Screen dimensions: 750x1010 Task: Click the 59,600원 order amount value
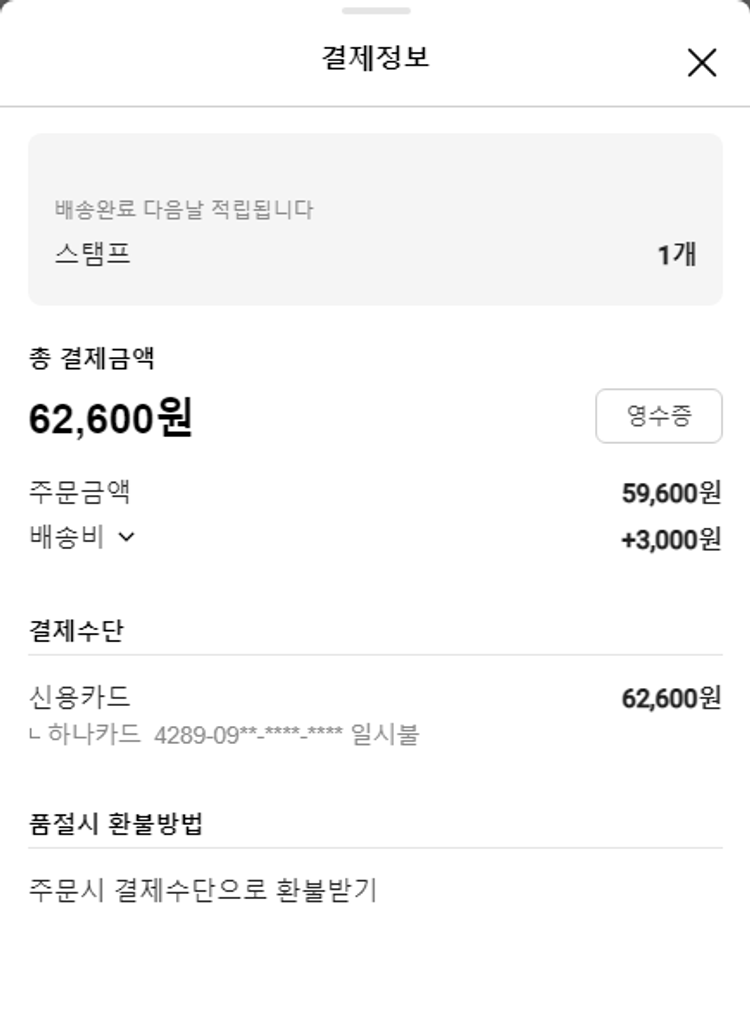point(671,493)
